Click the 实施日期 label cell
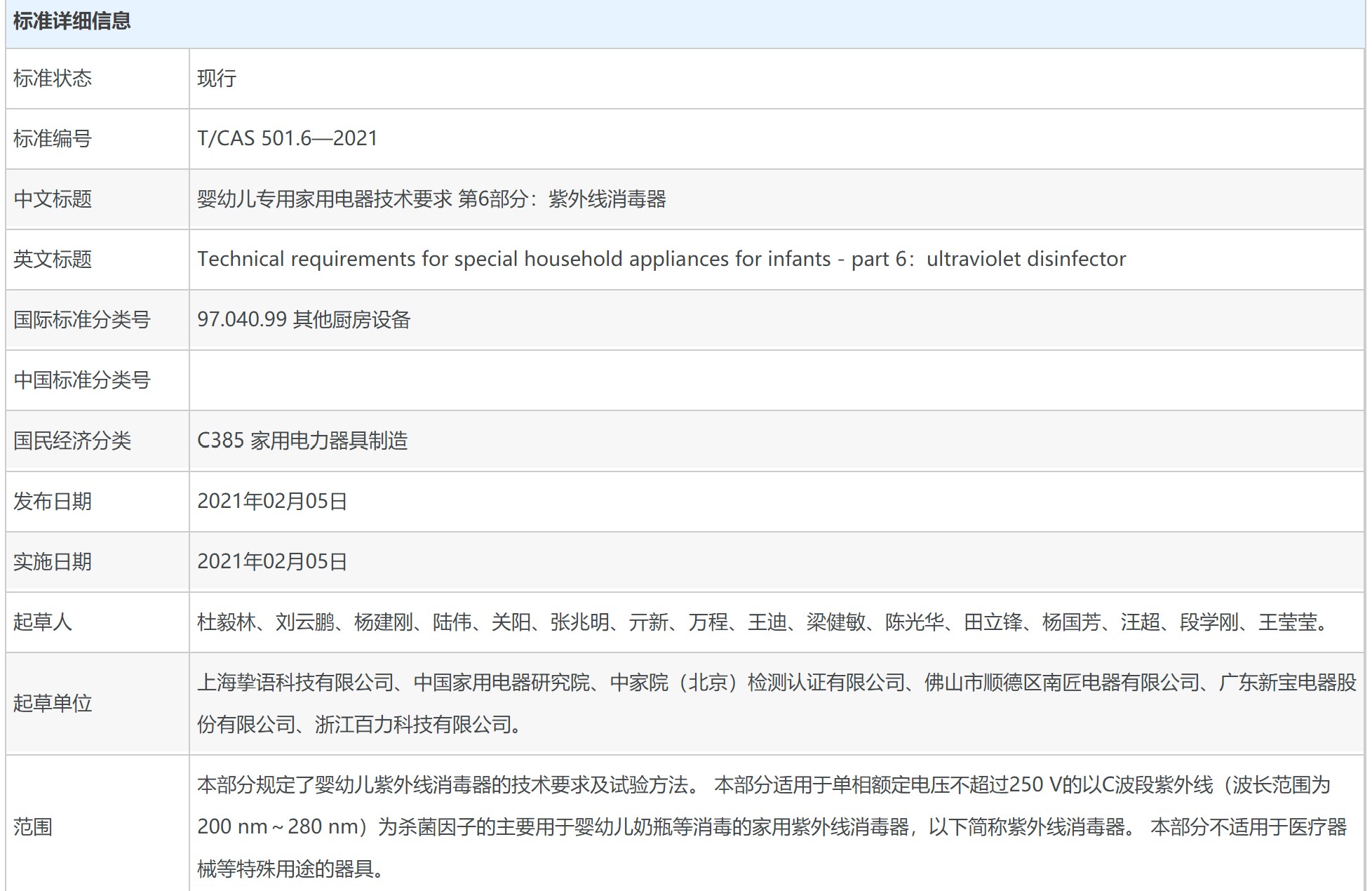Image resolution: width=1372 pixels, height=891 pixels. (x=53, y=561)
